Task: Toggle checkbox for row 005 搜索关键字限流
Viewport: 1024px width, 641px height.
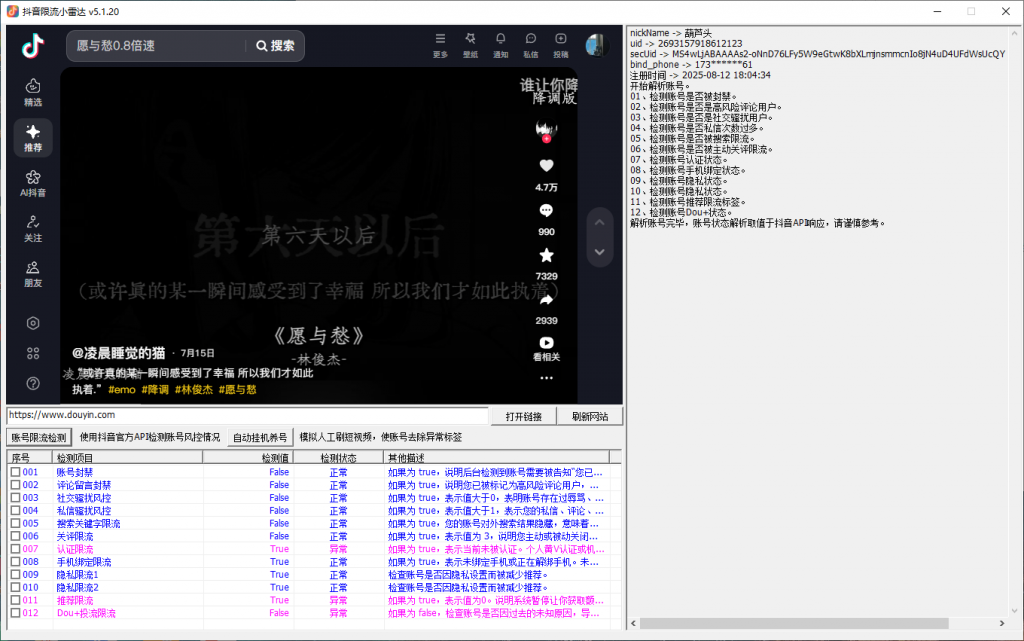Action: tap(15, 524)
